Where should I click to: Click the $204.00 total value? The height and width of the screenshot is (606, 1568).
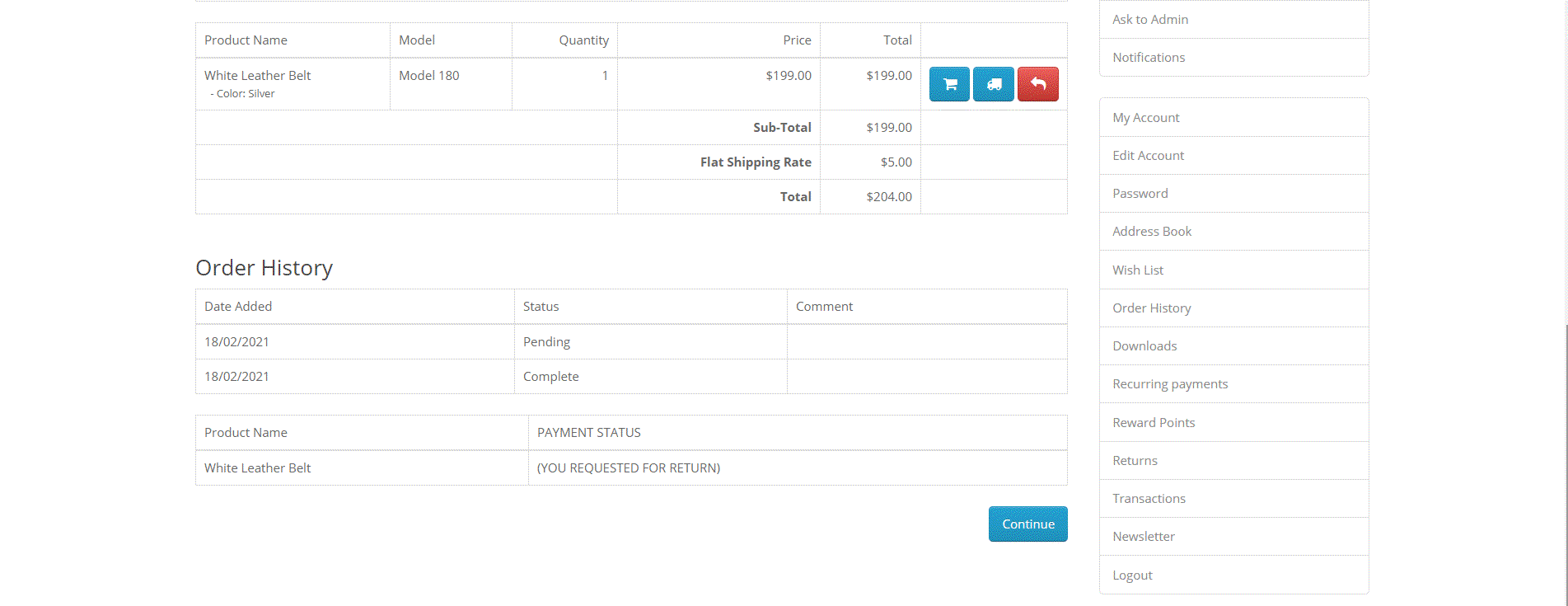click(x=889, y=196)
